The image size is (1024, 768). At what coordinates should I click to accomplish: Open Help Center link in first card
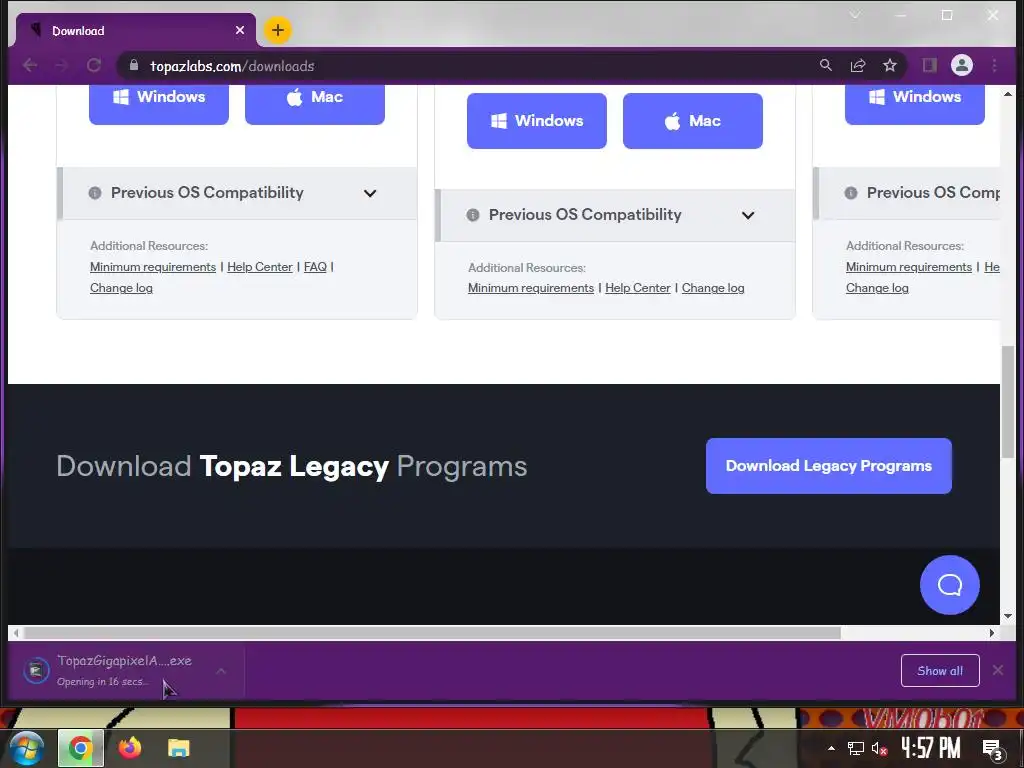tap(260, 266)
